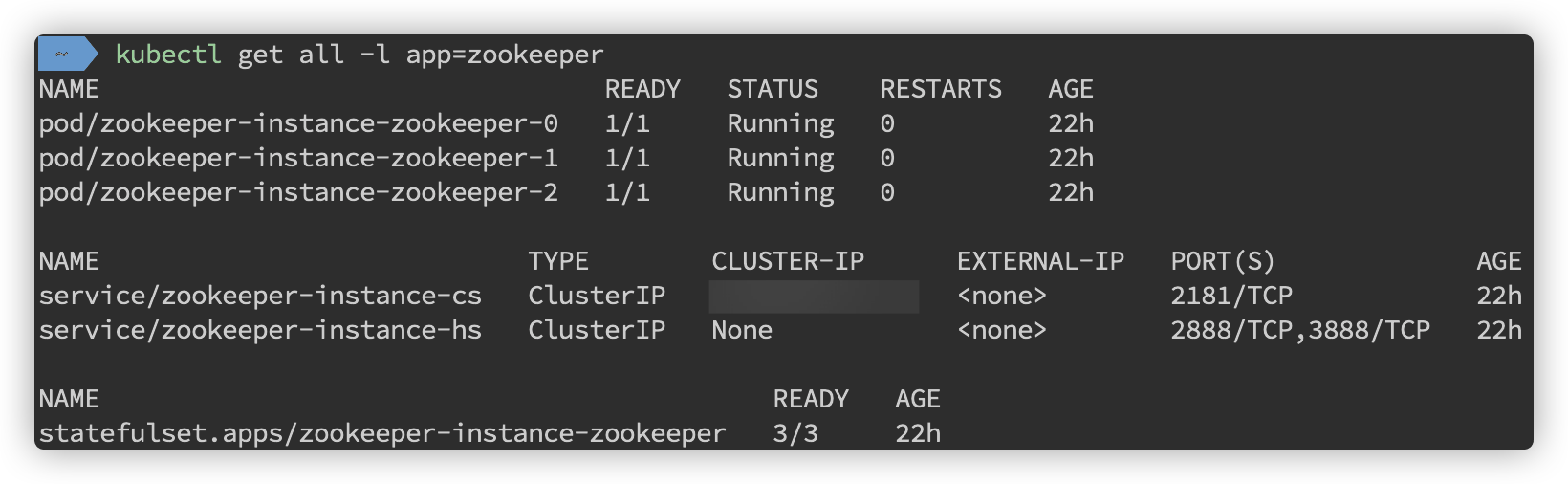Click the EXTERNAL-IP column header
This screenshot has width=1568, height=484.
1040,261
